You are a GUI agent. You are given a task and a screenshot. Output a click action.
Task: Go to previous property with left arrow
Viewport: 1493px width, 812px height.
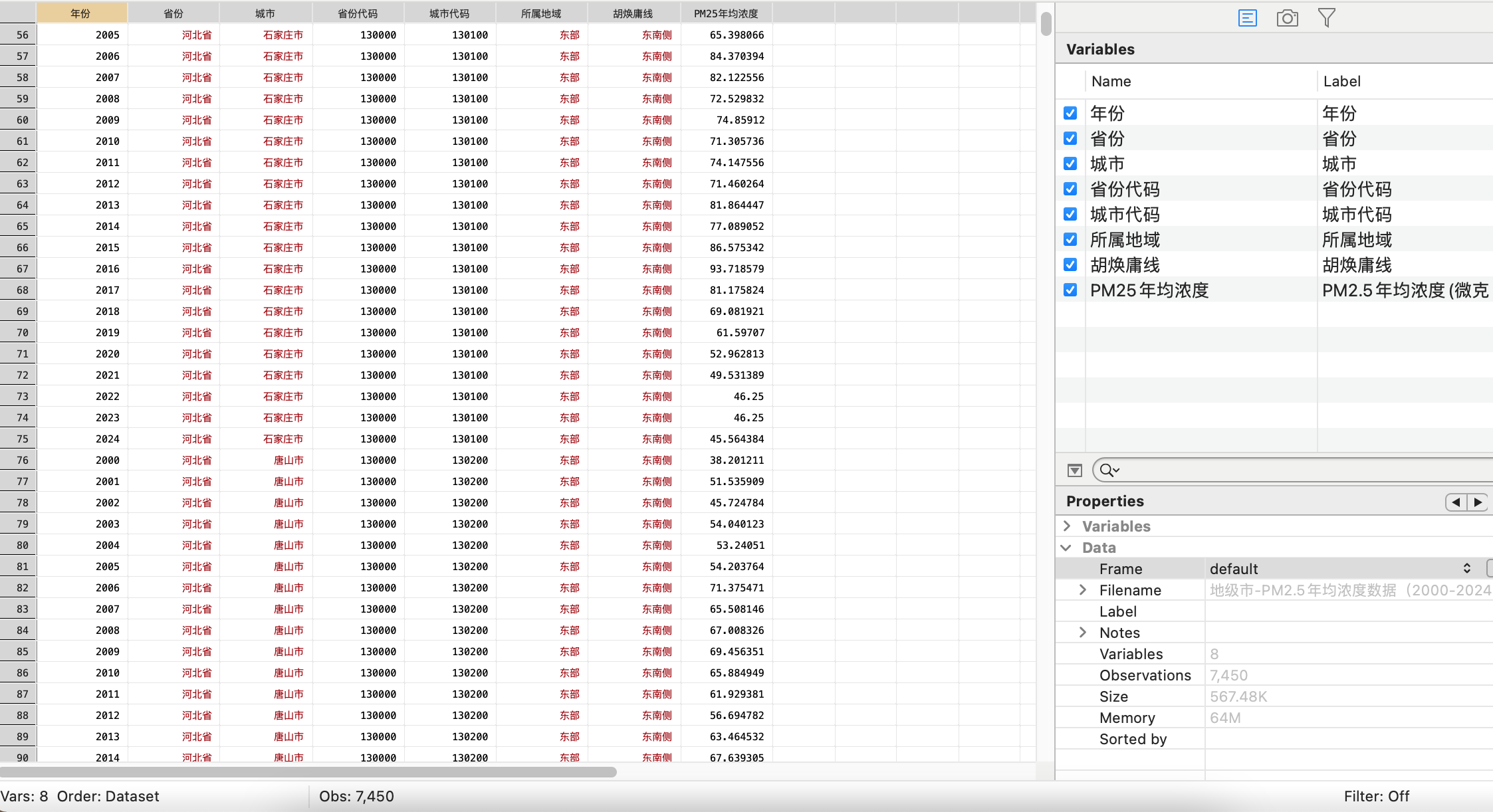(1456, 502)
